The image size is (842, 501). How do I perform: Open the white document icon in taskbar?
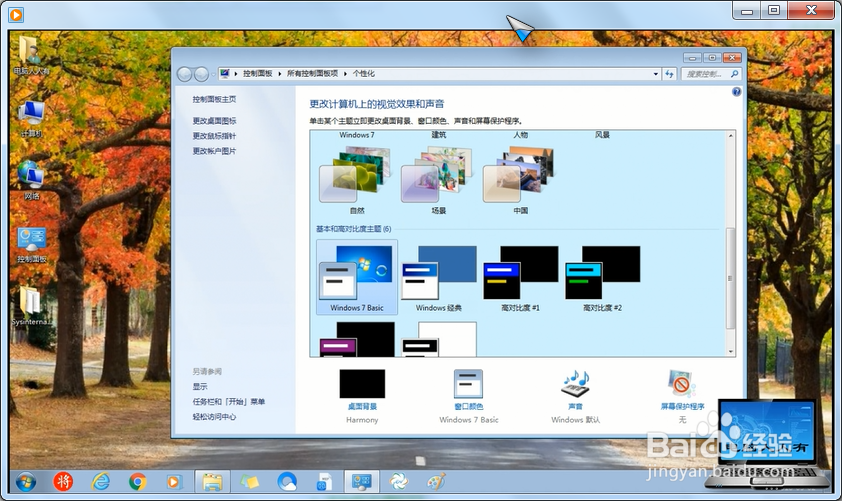click(324, 482)
